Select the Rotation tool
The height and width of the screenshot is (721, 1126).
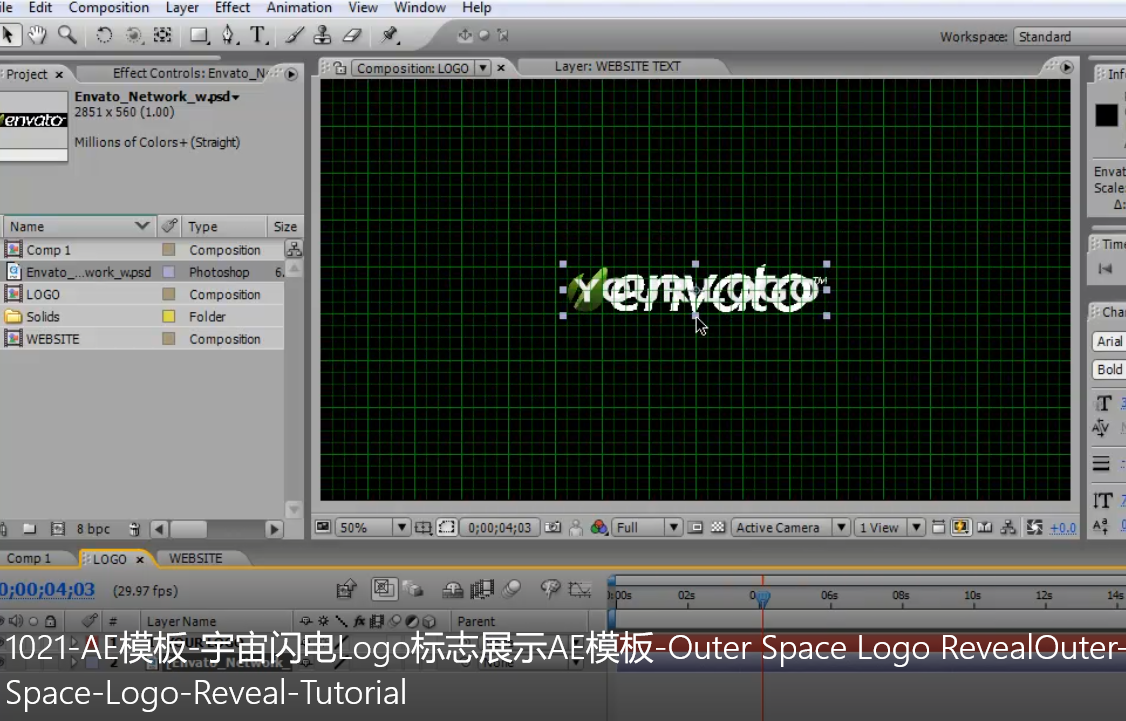point(104,35)
